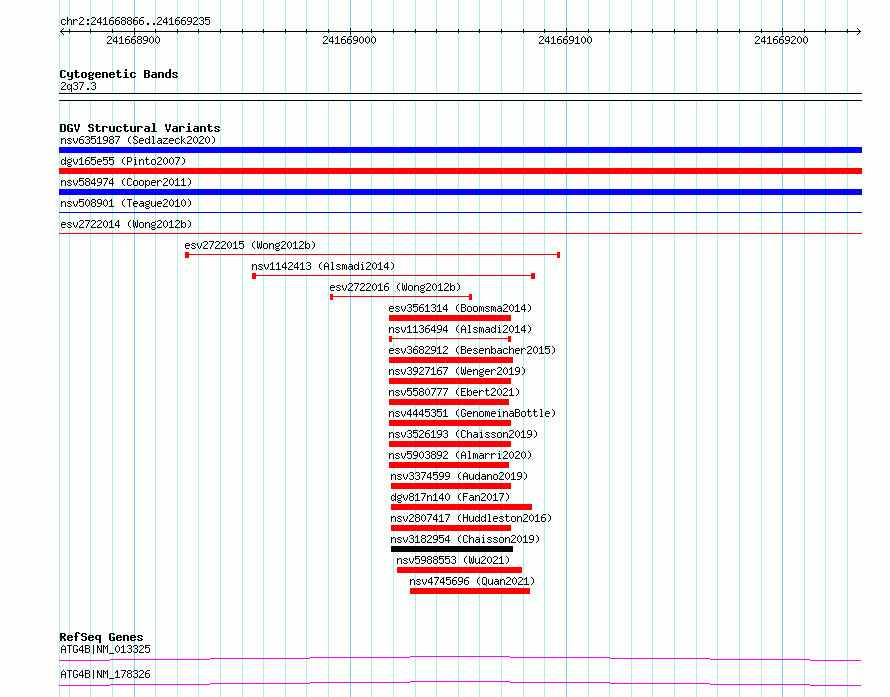Image resolution: width=890 pixels, height=697 pixels.
Task: Click the red bar under nsv3526193
Action: point(450,444)
